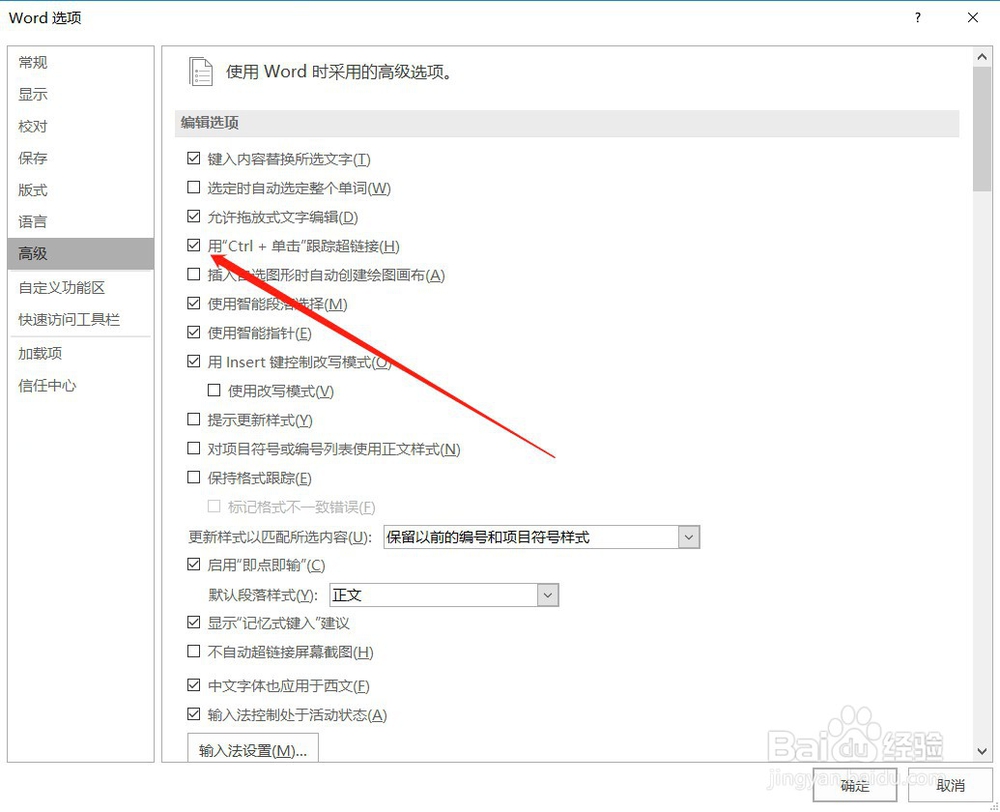1000x812 pixels.
Task: Uncheck 显示"记忆式键入"建议
Action: (x=194, y=623)
